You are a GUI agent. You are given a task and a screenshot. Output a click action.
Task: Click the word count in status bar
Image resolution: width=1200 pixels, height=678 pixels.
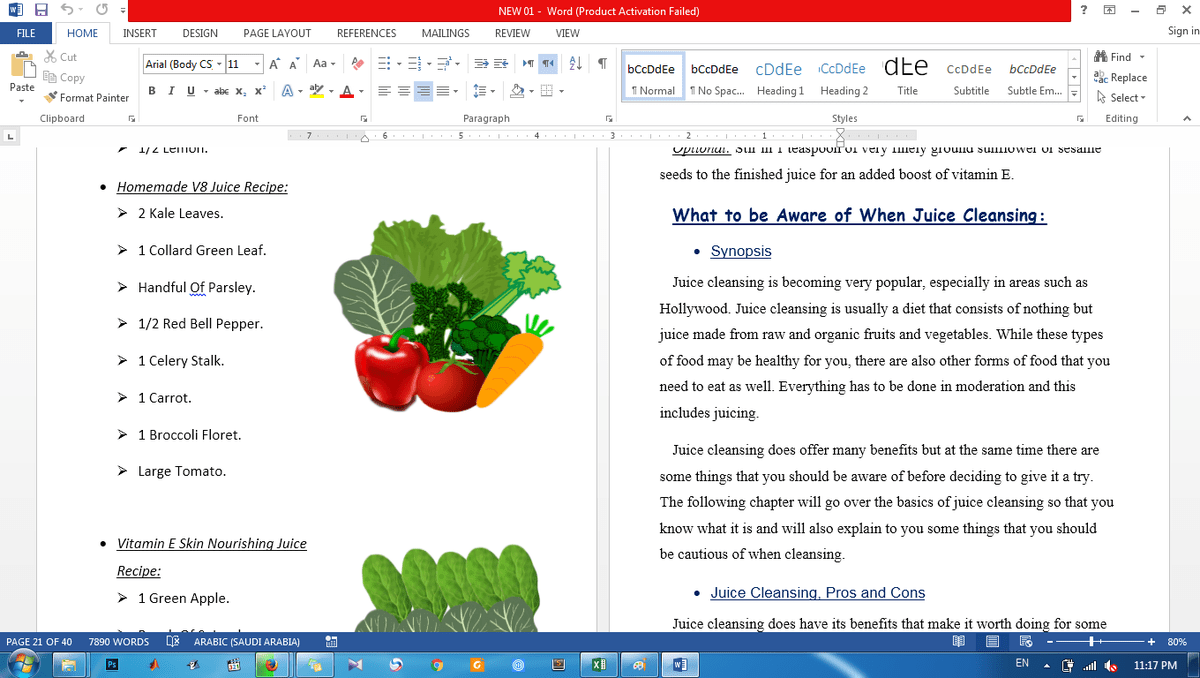pos(118,642)
